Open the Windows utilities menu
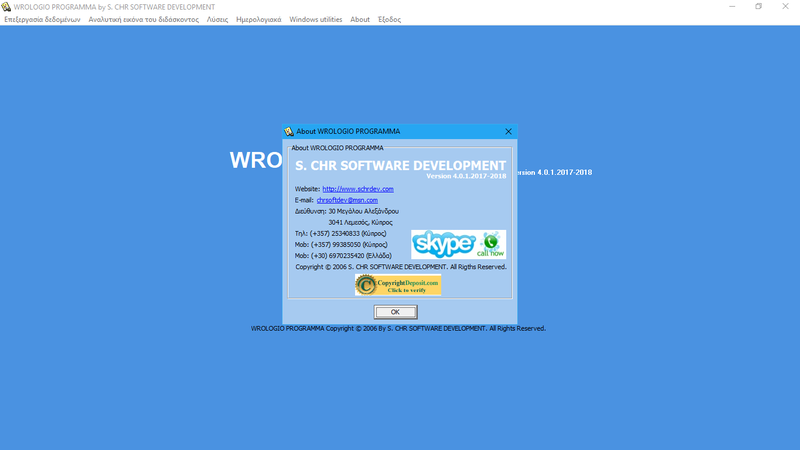 point(316,19)
